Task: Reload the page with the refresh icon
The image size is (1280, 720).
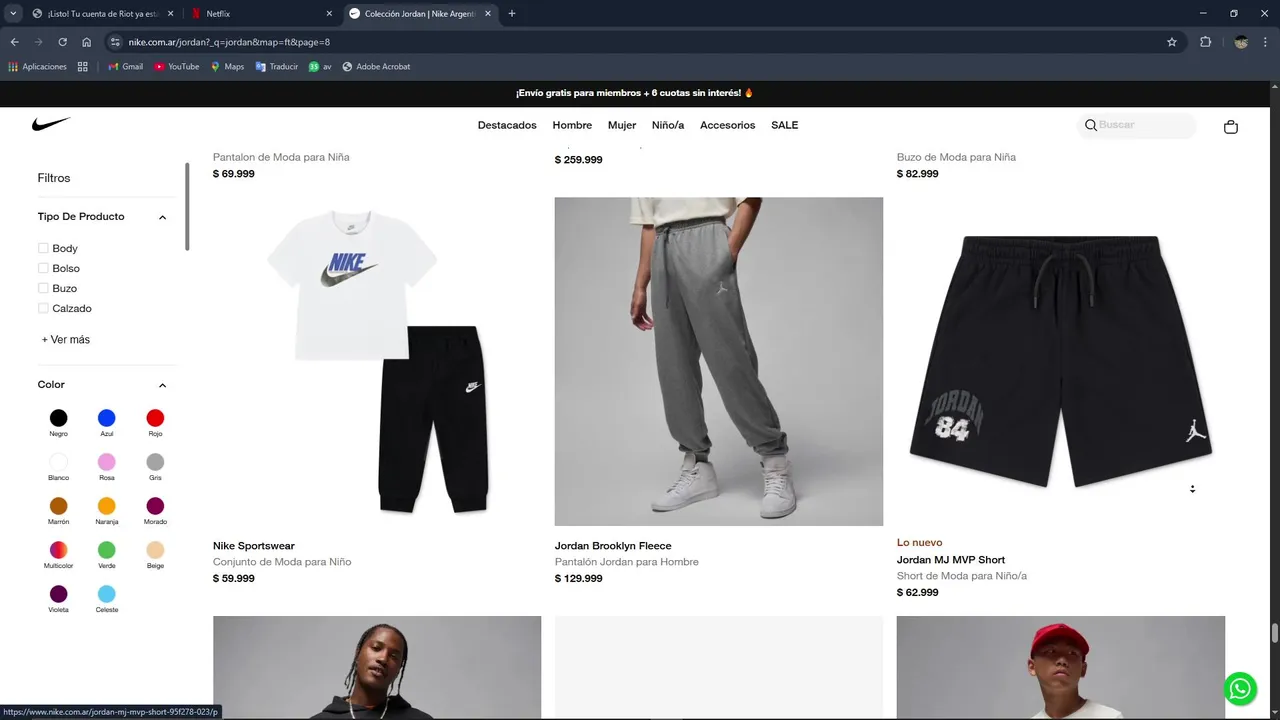Action: (62, 42)
